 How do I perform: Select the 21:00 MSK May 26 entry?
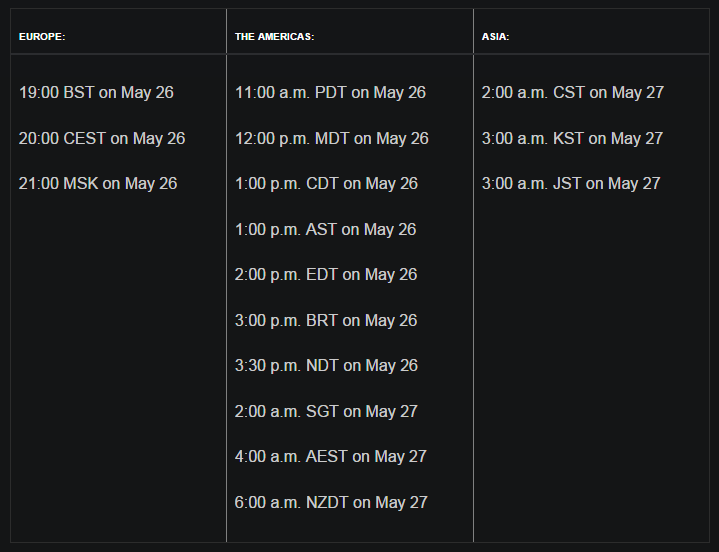click(98, 184)
